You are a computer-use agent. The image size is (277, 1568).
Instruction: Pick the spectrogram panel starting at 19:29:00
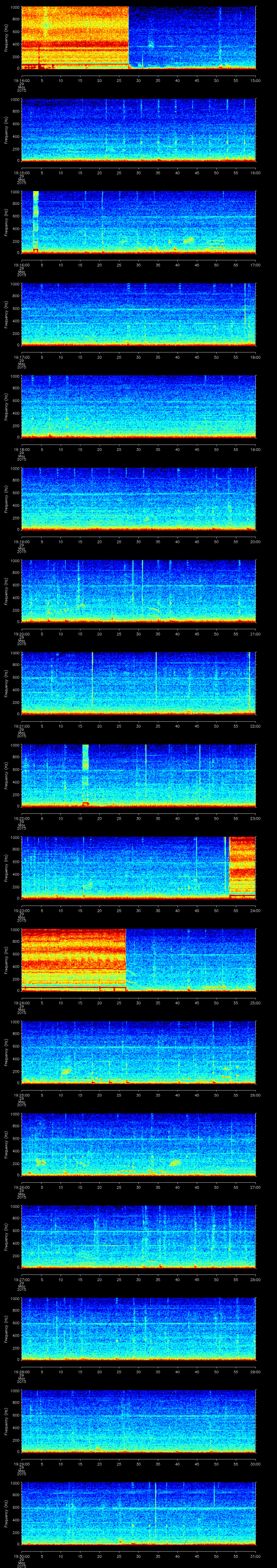138,1421
